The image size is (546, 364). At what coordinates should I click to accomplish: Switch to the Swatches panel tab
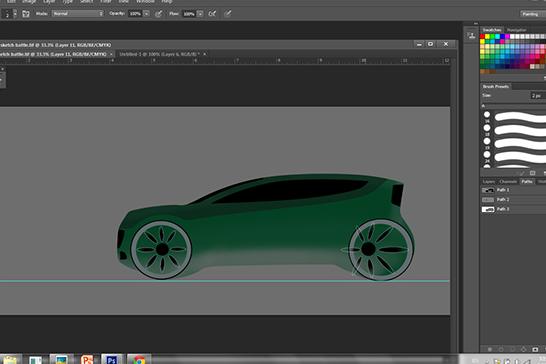pyautogui.click(x=492, y=30)
